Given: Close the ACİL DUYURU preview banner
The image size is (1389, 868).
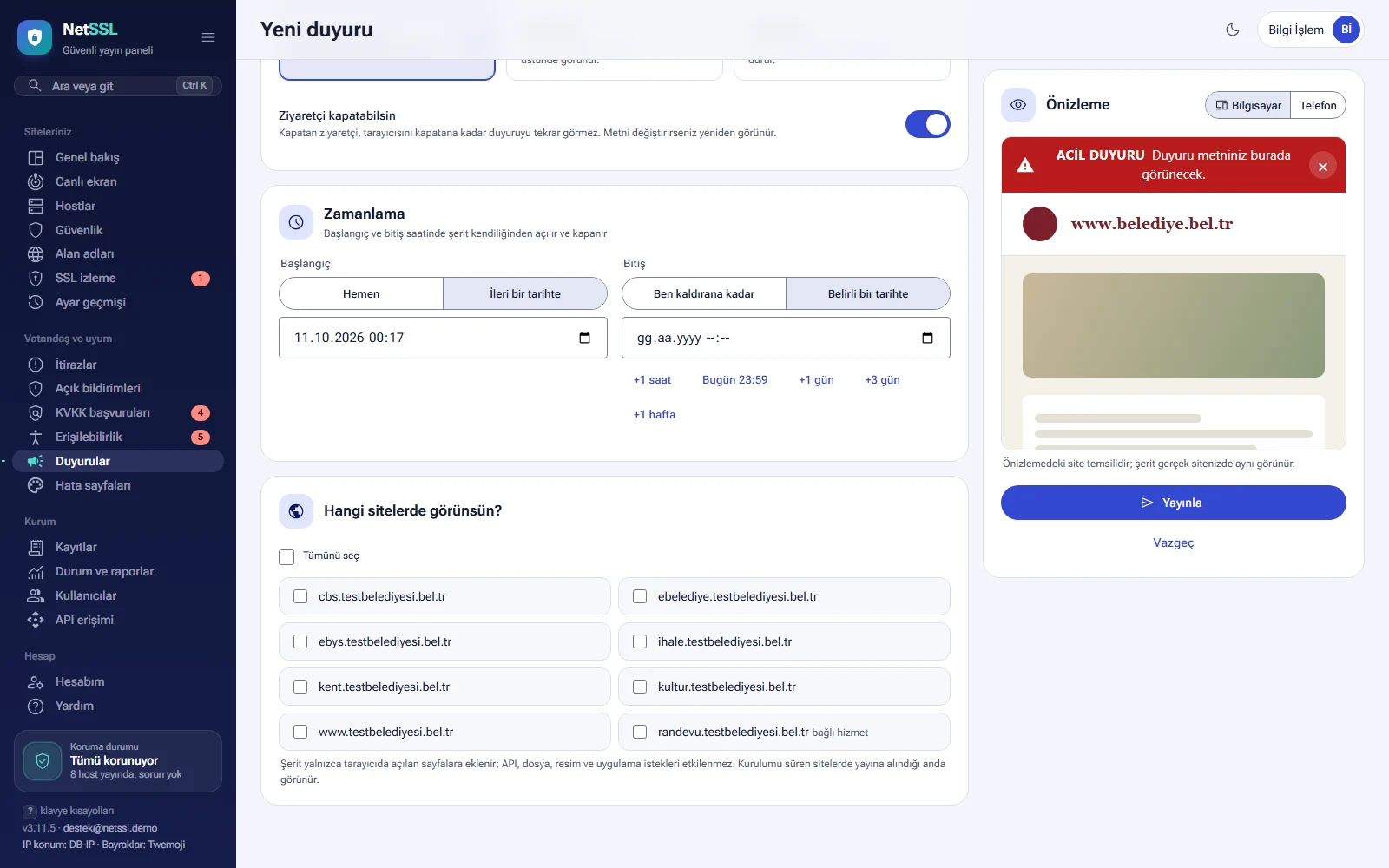Looking at the screenshot, I should click(1322, 167).
